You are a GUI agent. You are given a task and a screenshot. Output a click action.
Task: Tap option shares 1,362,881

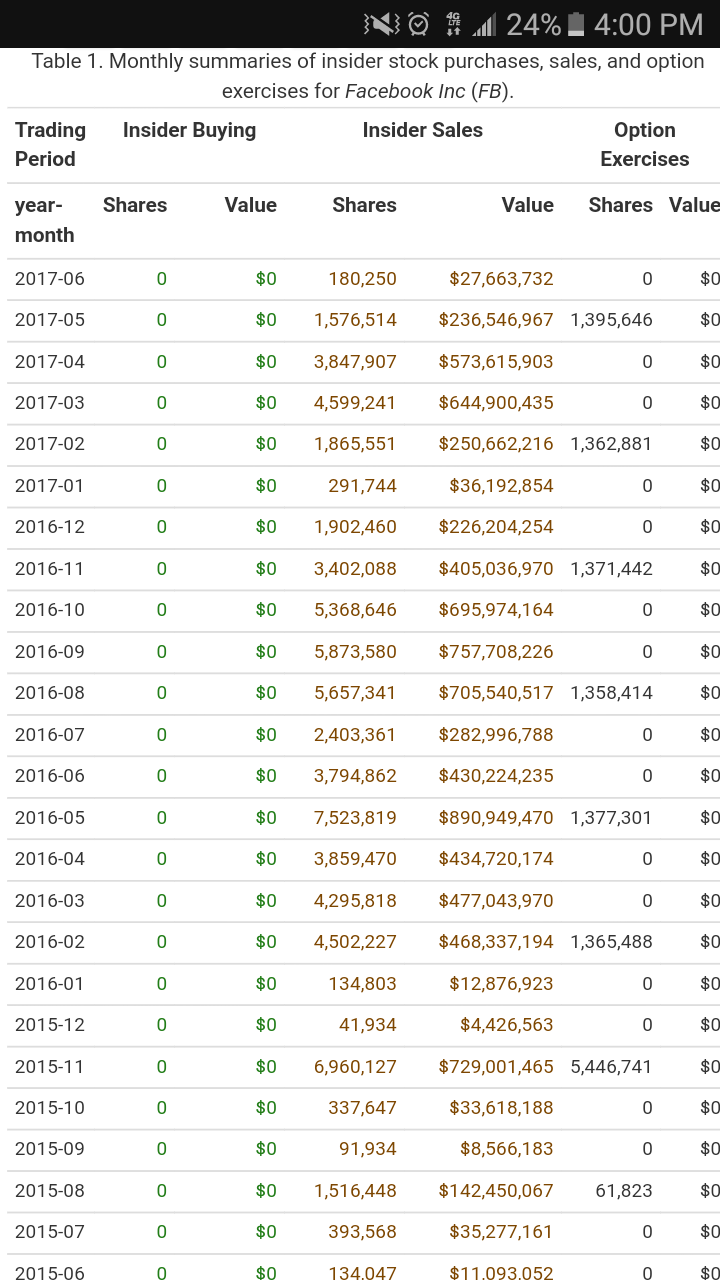click(x=611, y=444)
